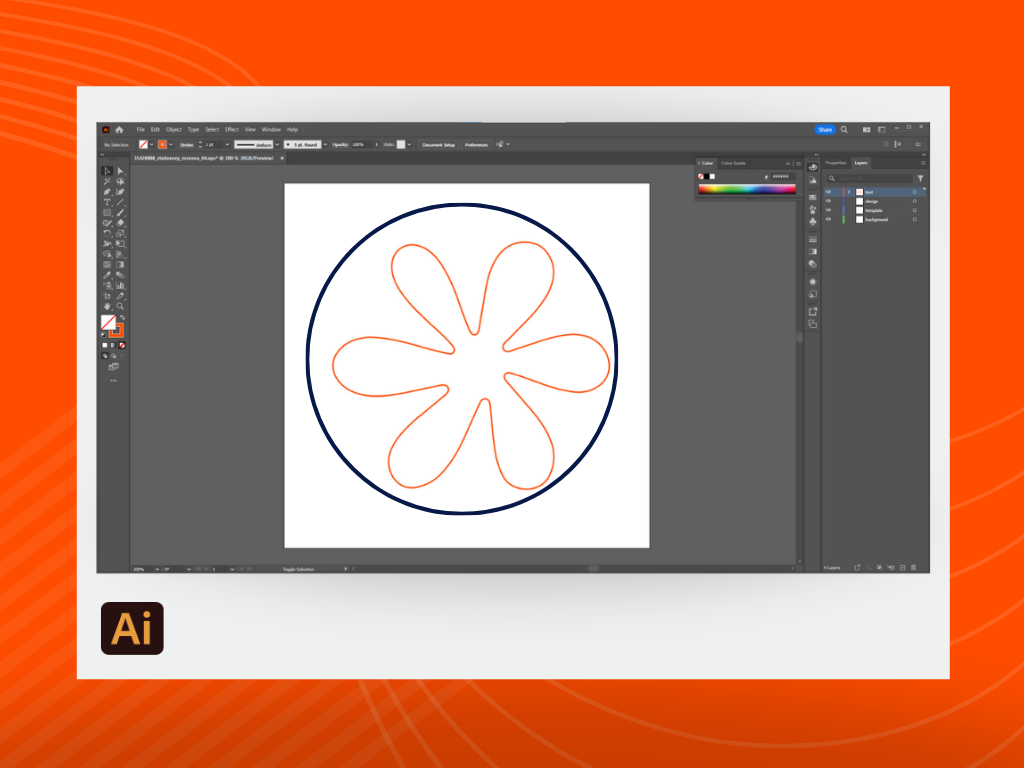1024x768 pixels.
Task: Open the Stroke weight dropdown
Action: point(226,145)
